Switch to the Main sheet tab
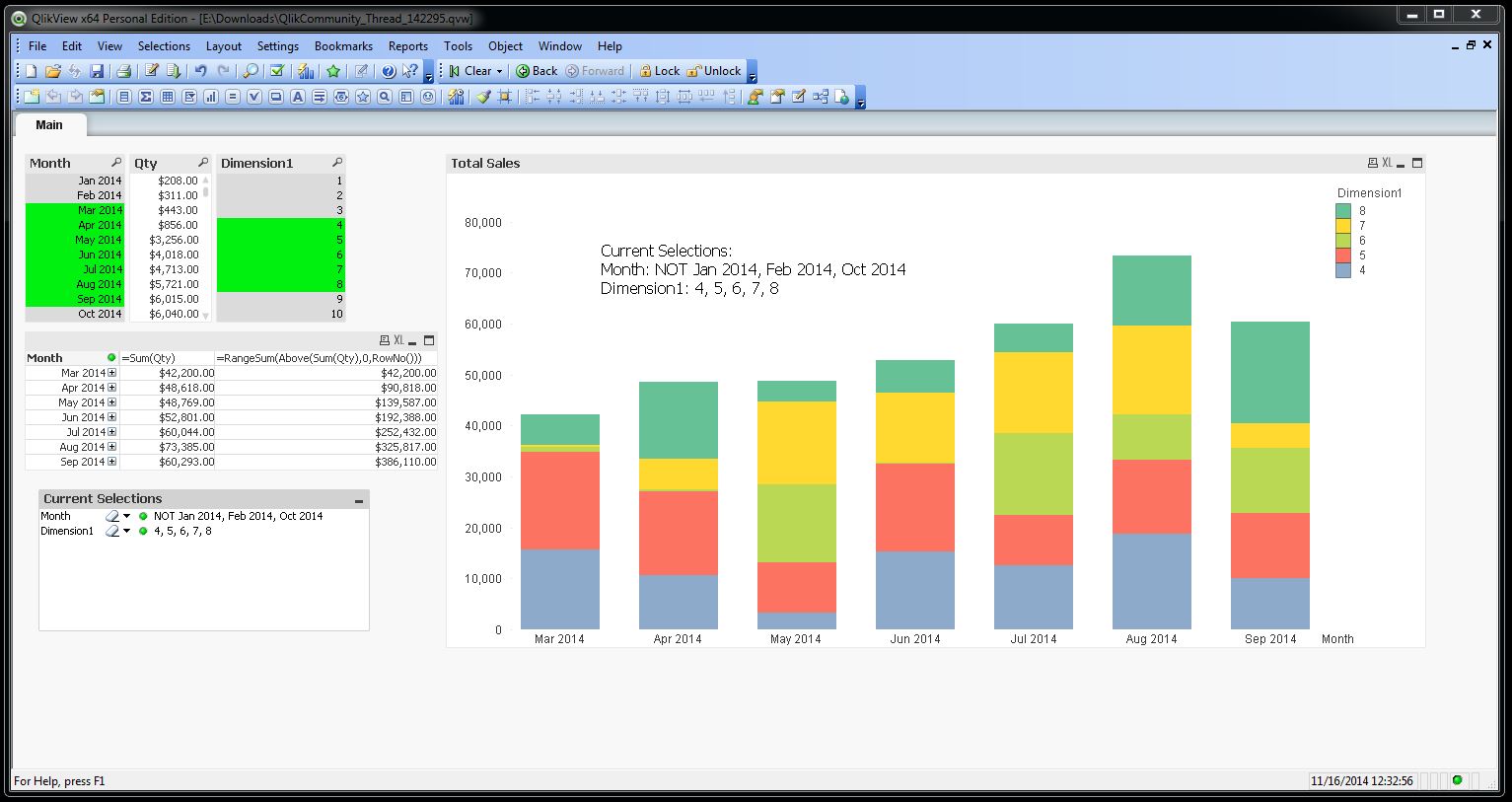The image size is (1512, 802). click(x=49, y=124)
